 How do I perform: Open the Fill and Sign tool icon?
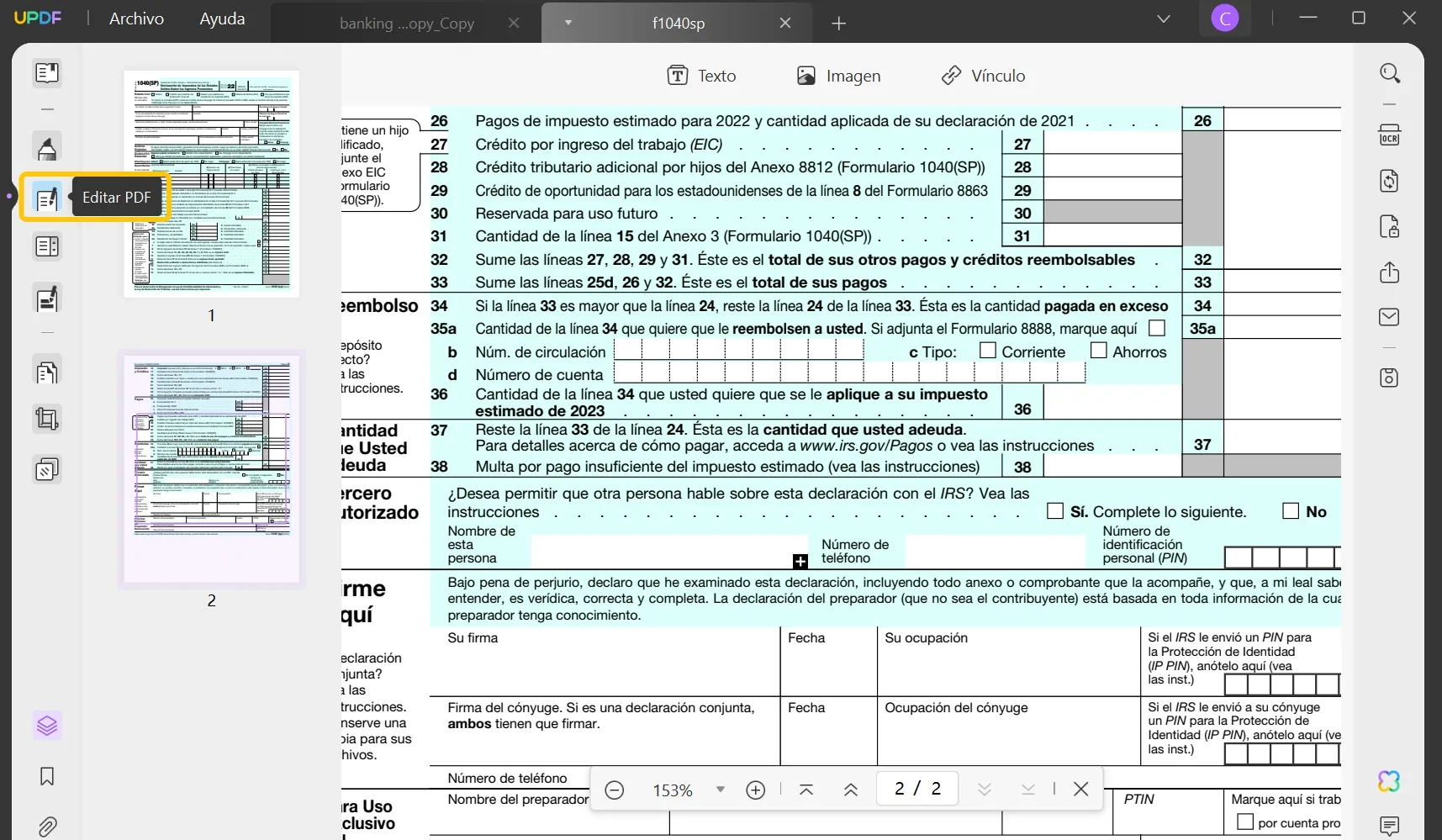[x=47, y=298]
